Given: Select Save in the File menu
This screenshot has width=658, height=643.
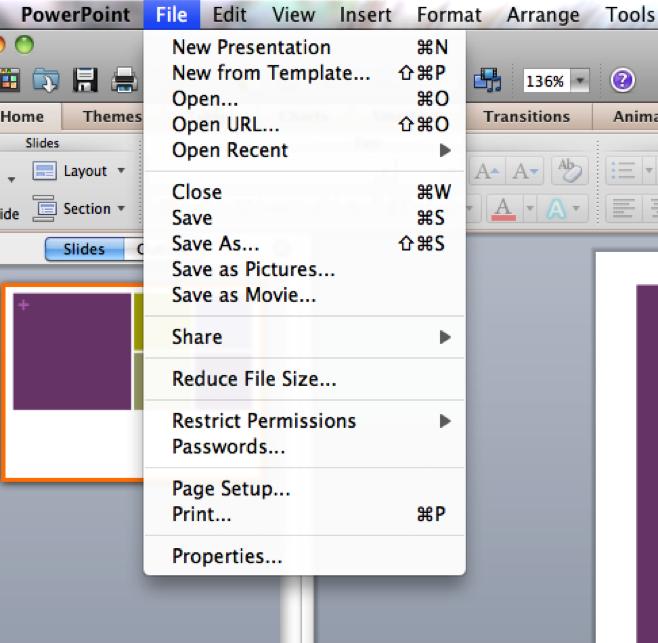Looking at the screenshot, I should point(304,218).
